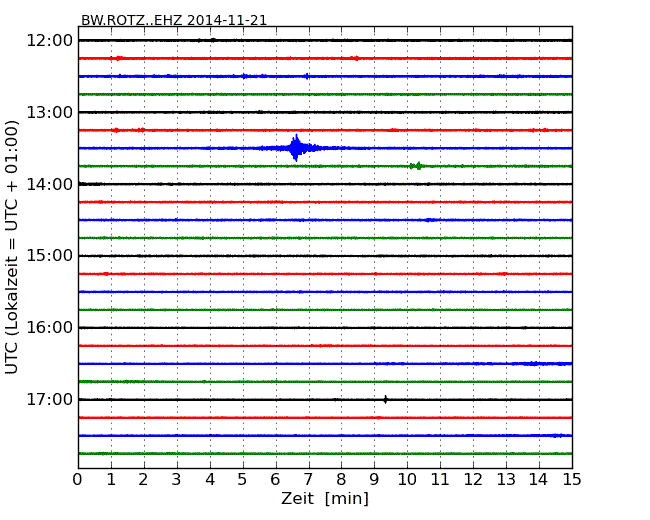Click the 17:00 time label

50,400
